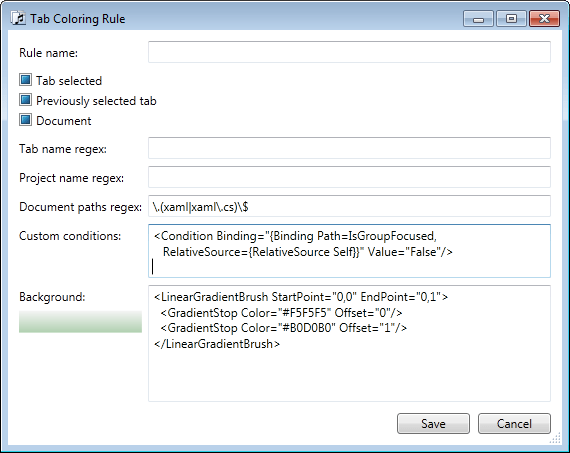Focus the Project name regex field
The image size is (570, 453).
tap(349, 177)
